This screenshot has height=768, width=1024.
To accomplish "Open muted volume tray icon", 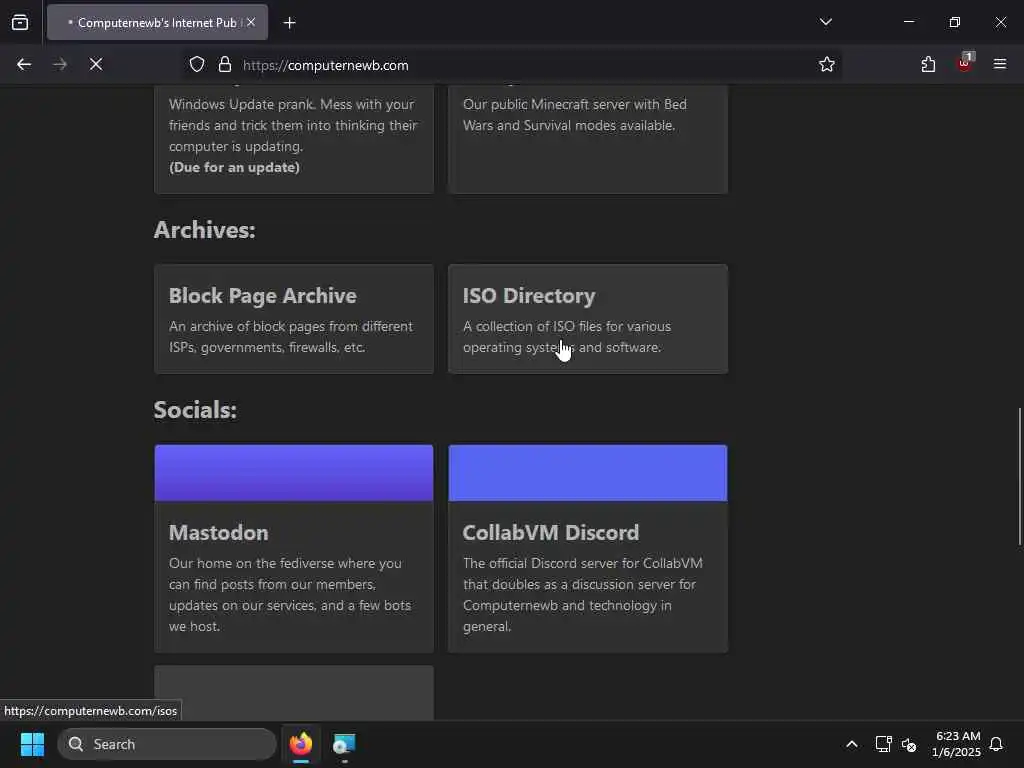I will pos(909,744).
